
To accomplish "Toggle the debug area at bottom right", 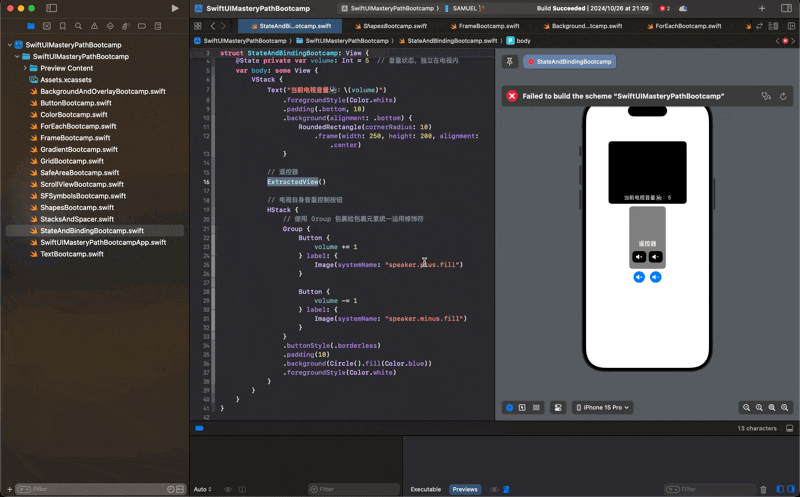I will click(x=789, y=429).
